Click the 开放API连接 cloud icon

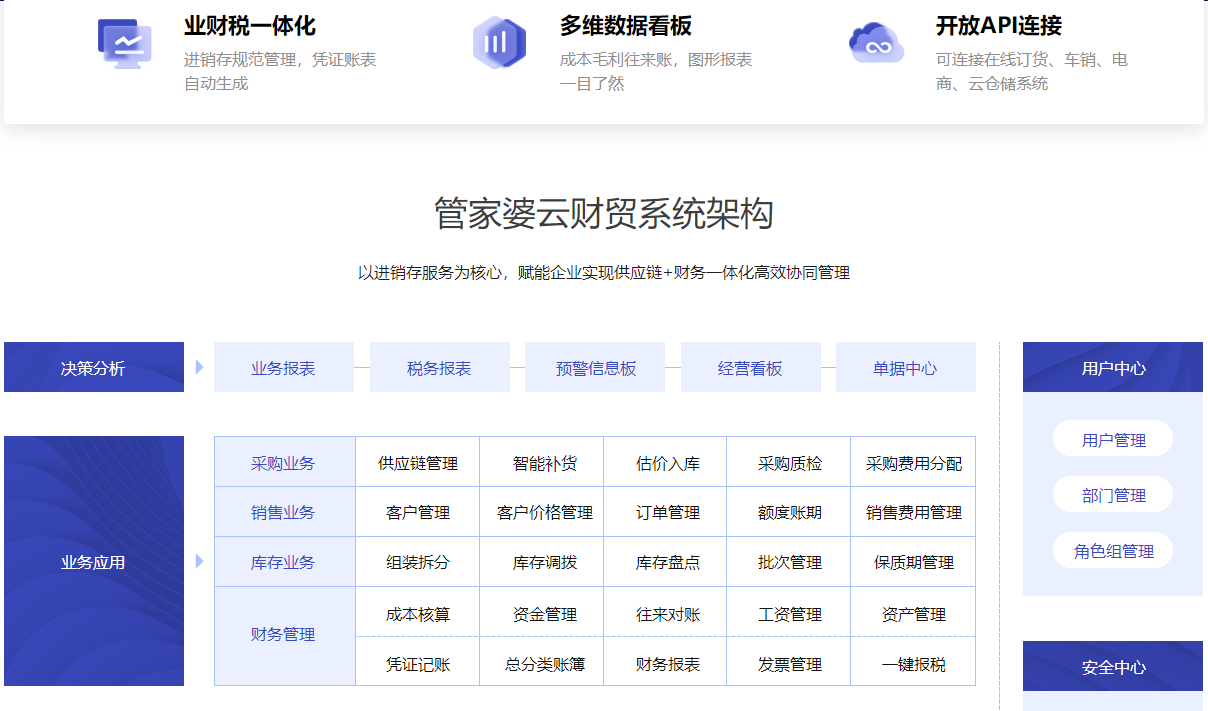click(x=876, y=43)
